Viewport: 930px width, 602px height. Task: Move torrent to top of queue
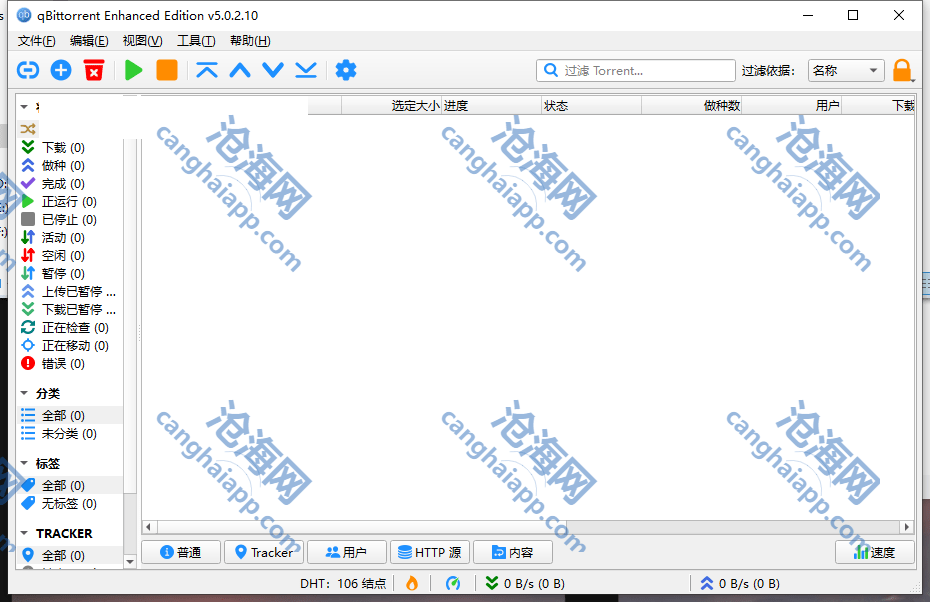point(207,70)
